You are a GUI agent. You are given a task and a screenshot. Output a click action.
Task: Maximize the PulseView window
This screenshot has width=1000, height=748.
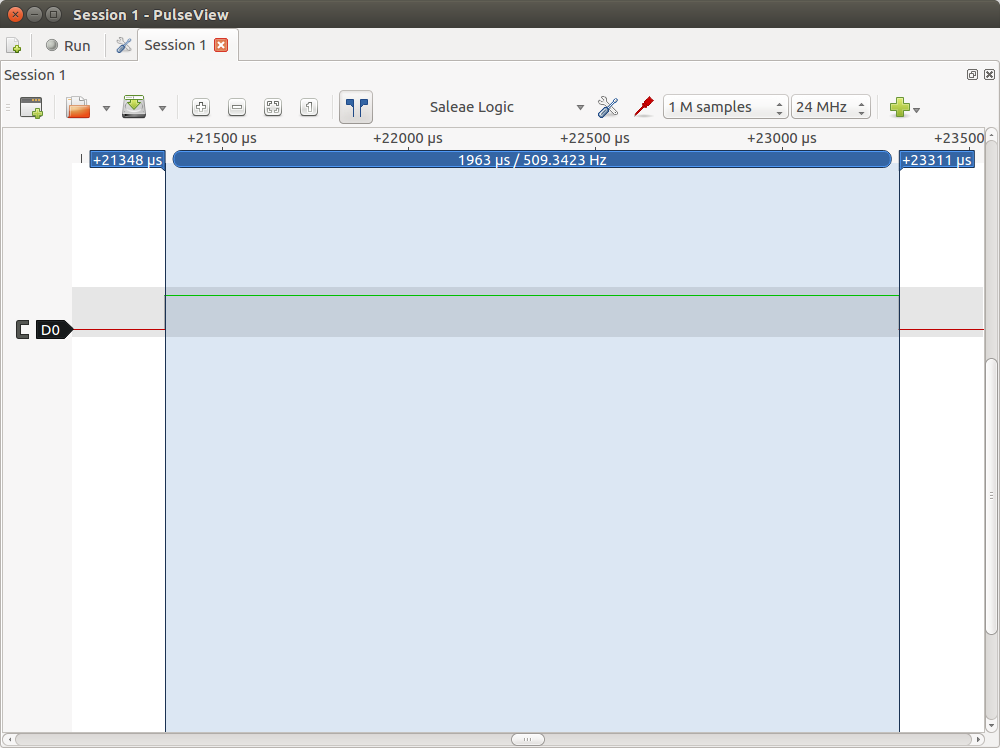(x=54, y=14)
